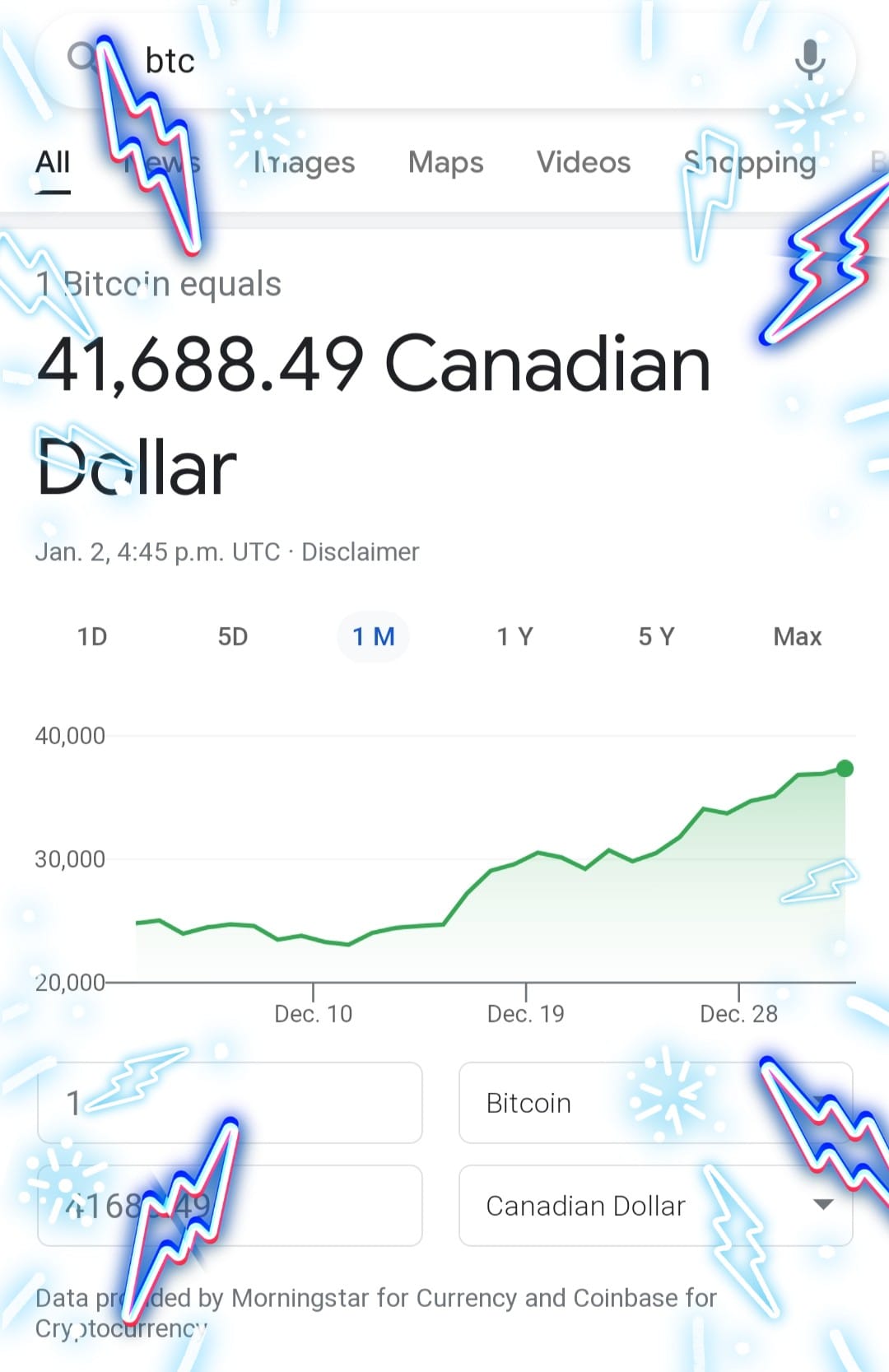Open the Shopping results tab

(750, 162)
